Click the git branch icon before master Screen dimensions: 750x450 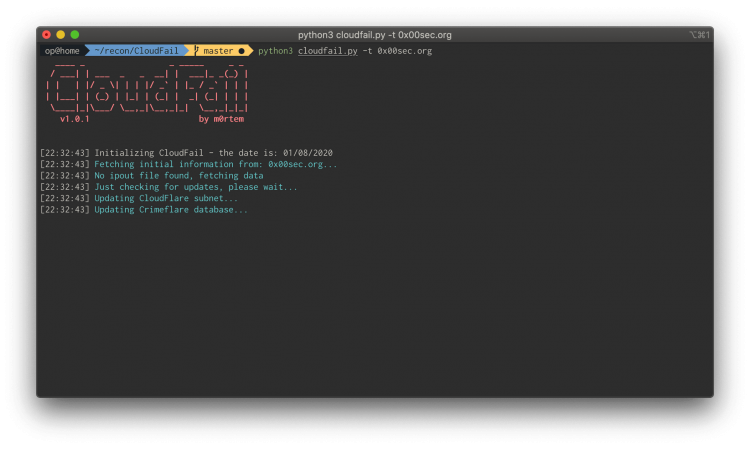pos(196,50)
